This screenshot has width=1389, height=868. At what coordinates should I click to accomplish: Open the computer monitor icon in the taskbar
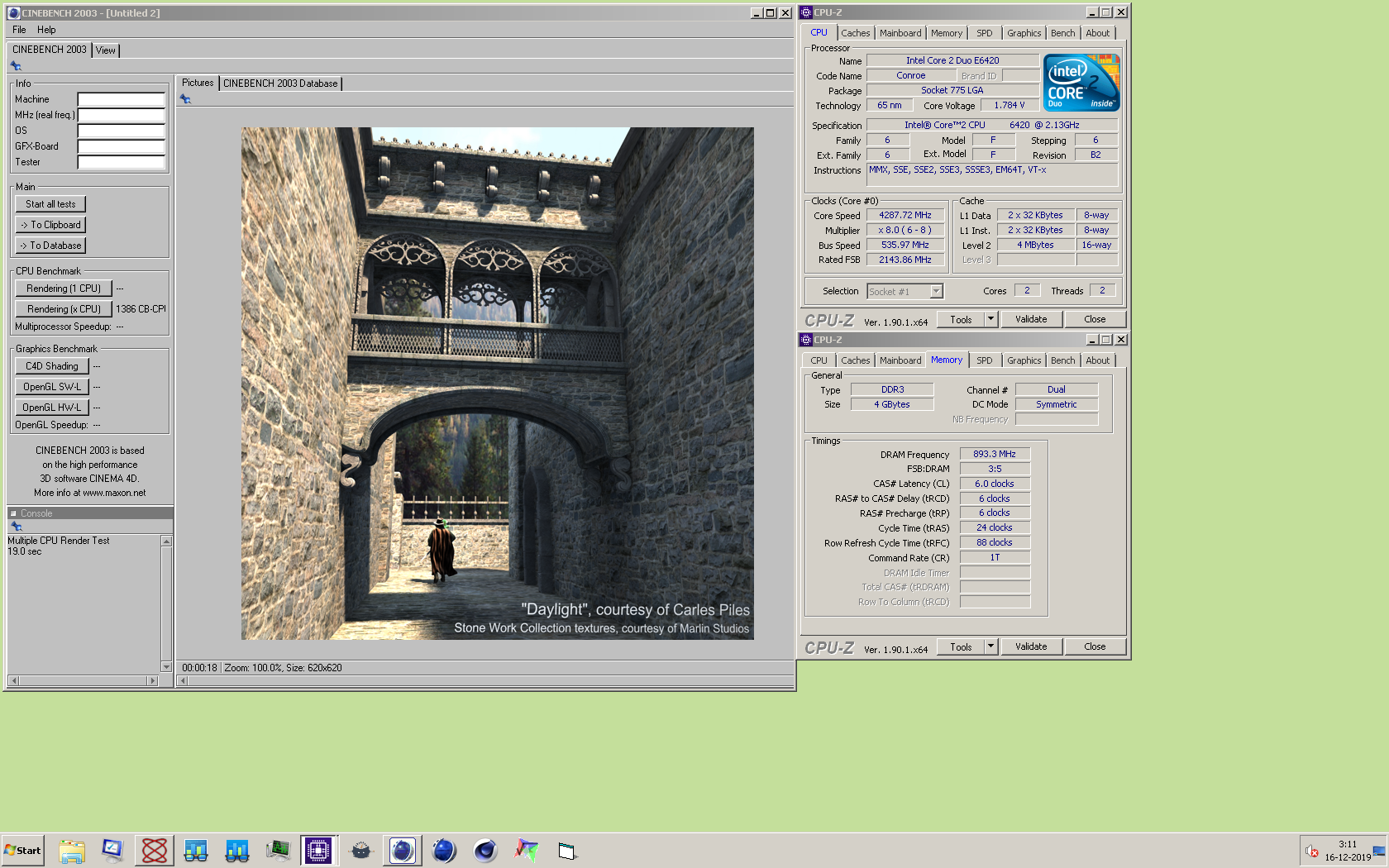[112, 850]
